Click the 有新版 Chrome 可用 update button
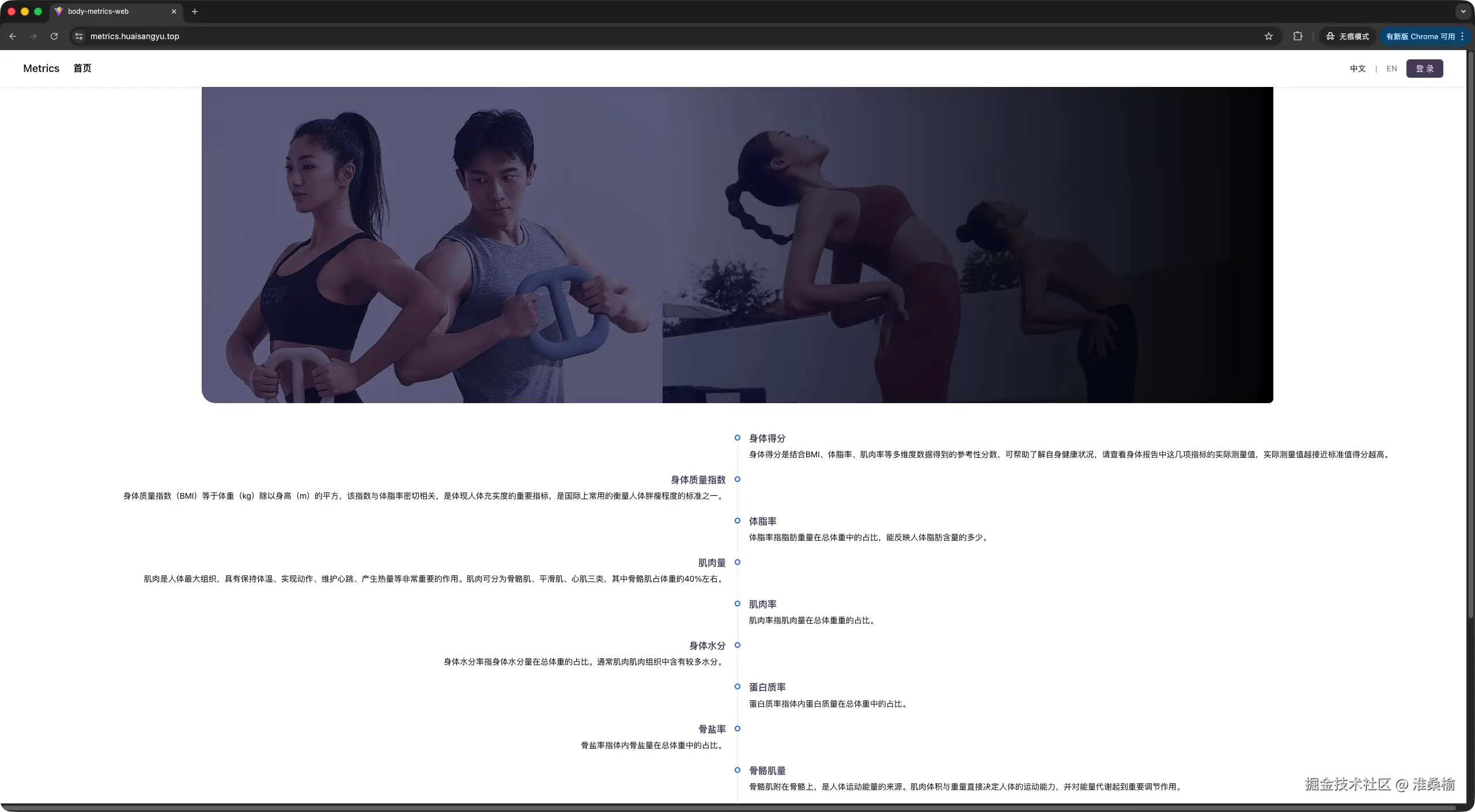This screenshot has height=812, width=1475. (x=1420, y=36)
